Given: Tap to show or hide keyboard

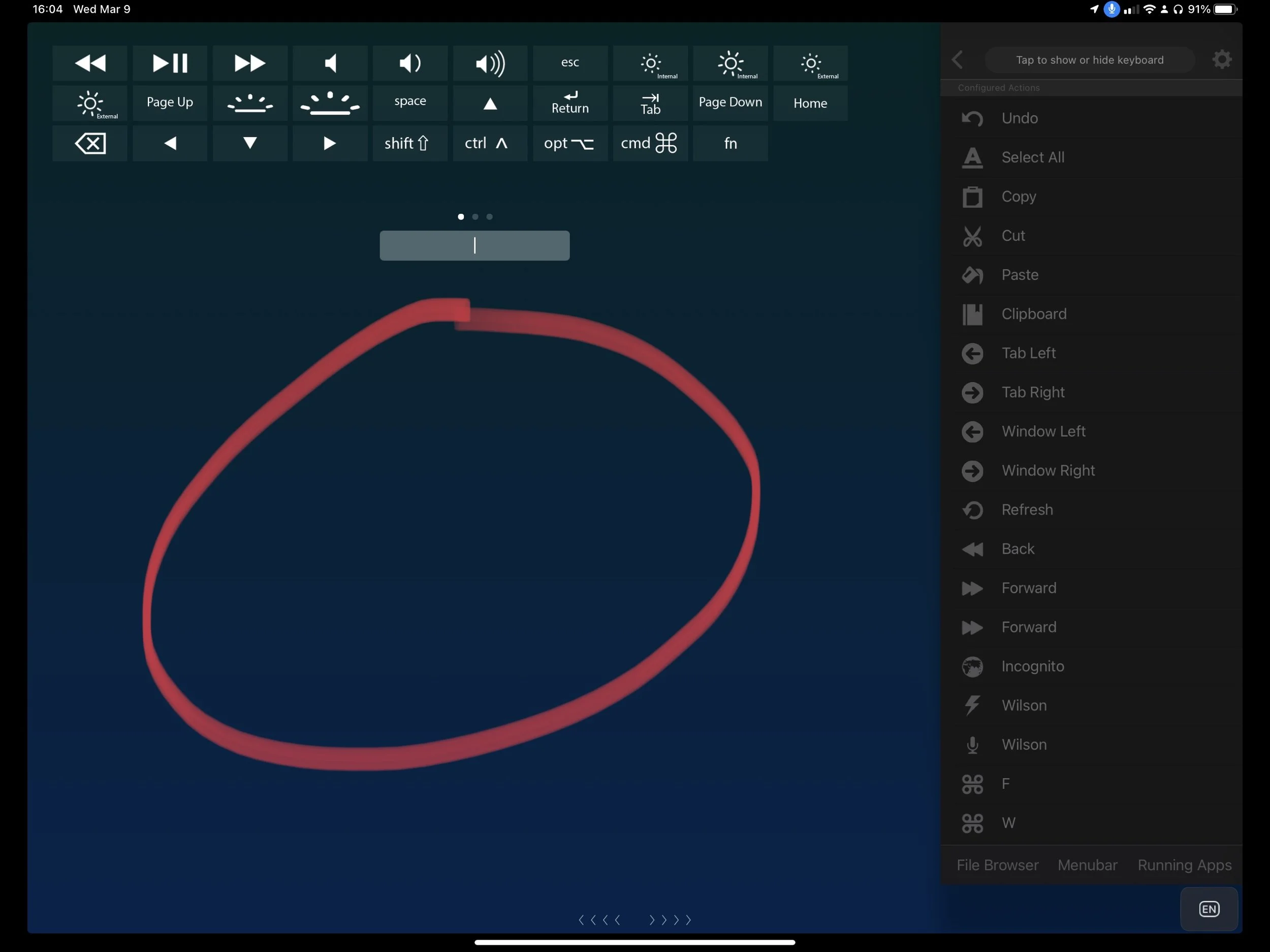Looking at the screenshot, I should coord(1089,60).
